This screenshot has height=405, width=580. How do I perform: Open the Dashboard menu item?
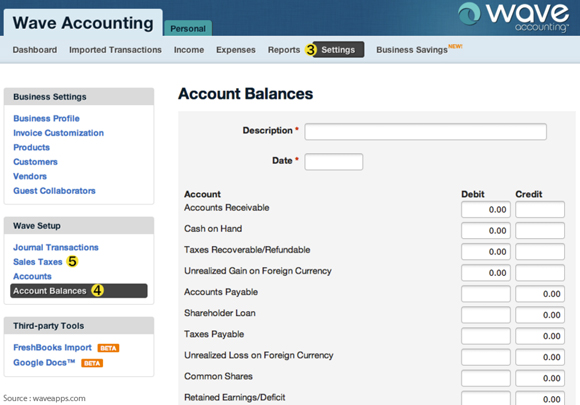tap(35, 50)
